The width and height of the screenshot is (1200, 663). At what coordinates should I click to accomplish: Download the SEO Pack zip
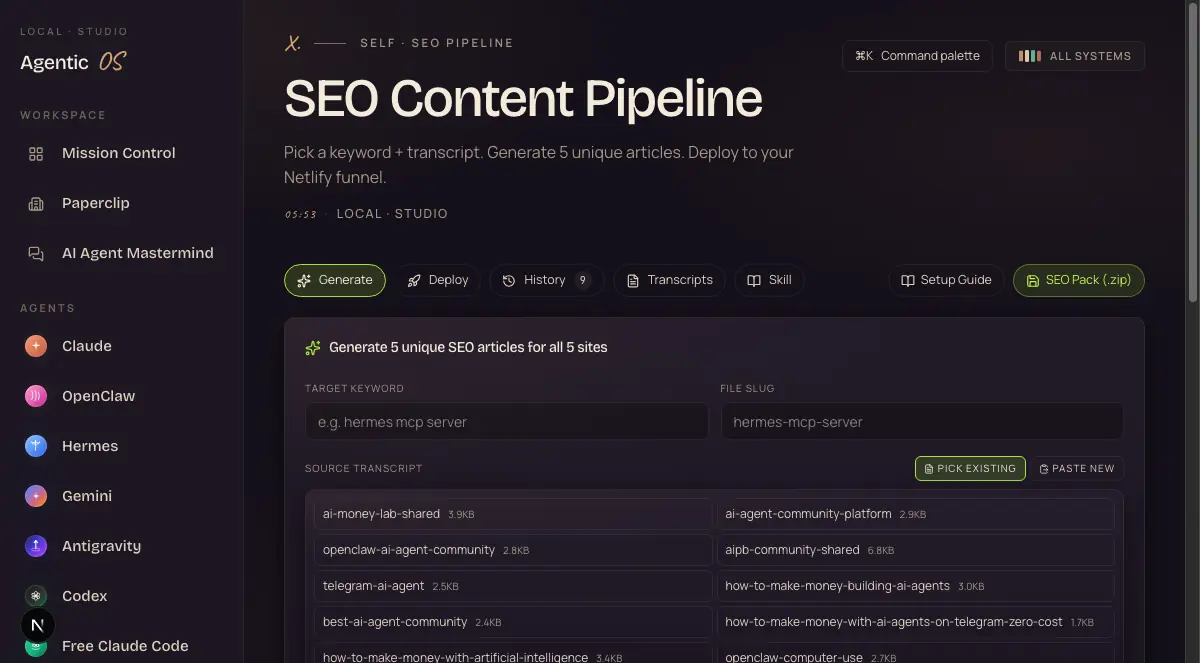(x=1078, y=280)
